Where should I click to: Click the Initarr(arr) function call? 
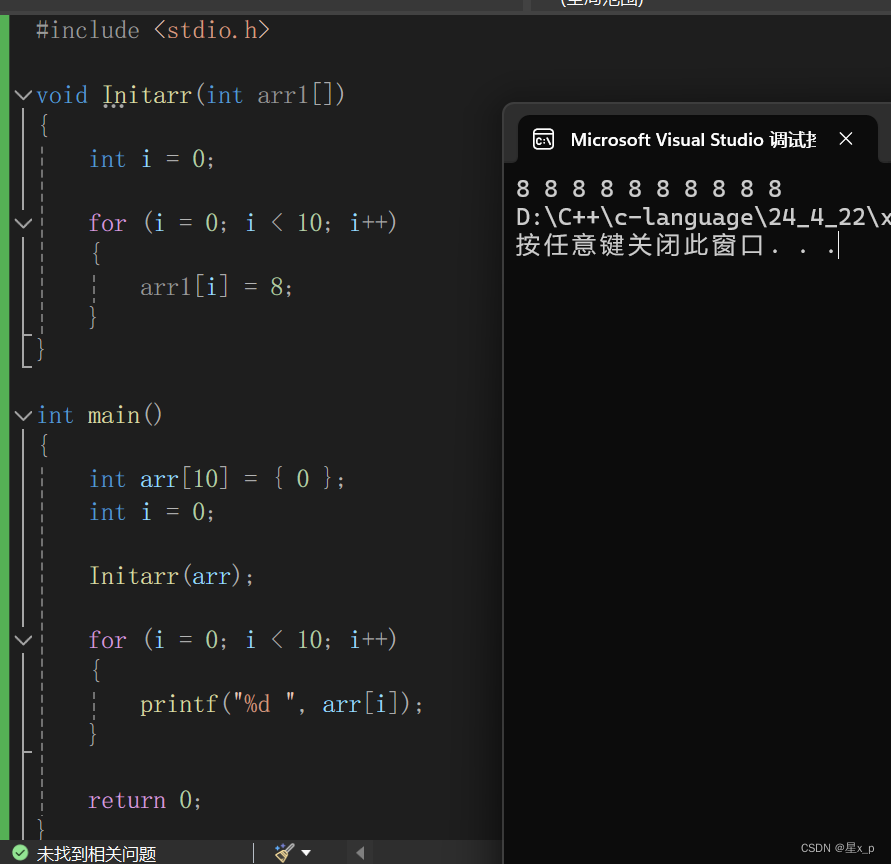(170, 575)
